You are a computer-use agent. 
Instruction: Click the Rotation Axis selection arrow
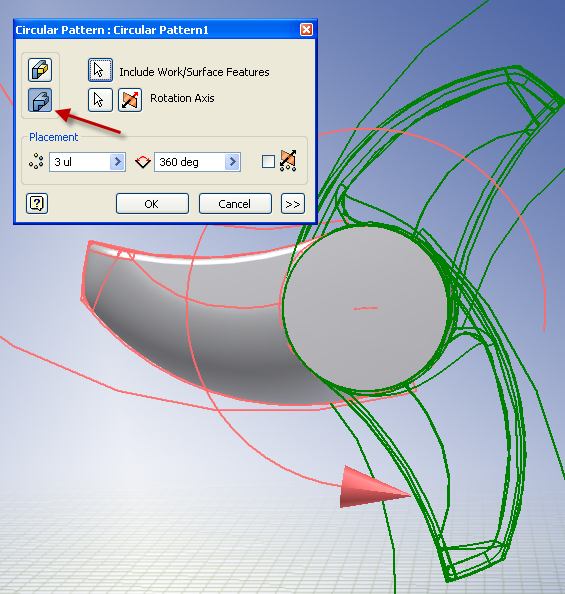100,100
